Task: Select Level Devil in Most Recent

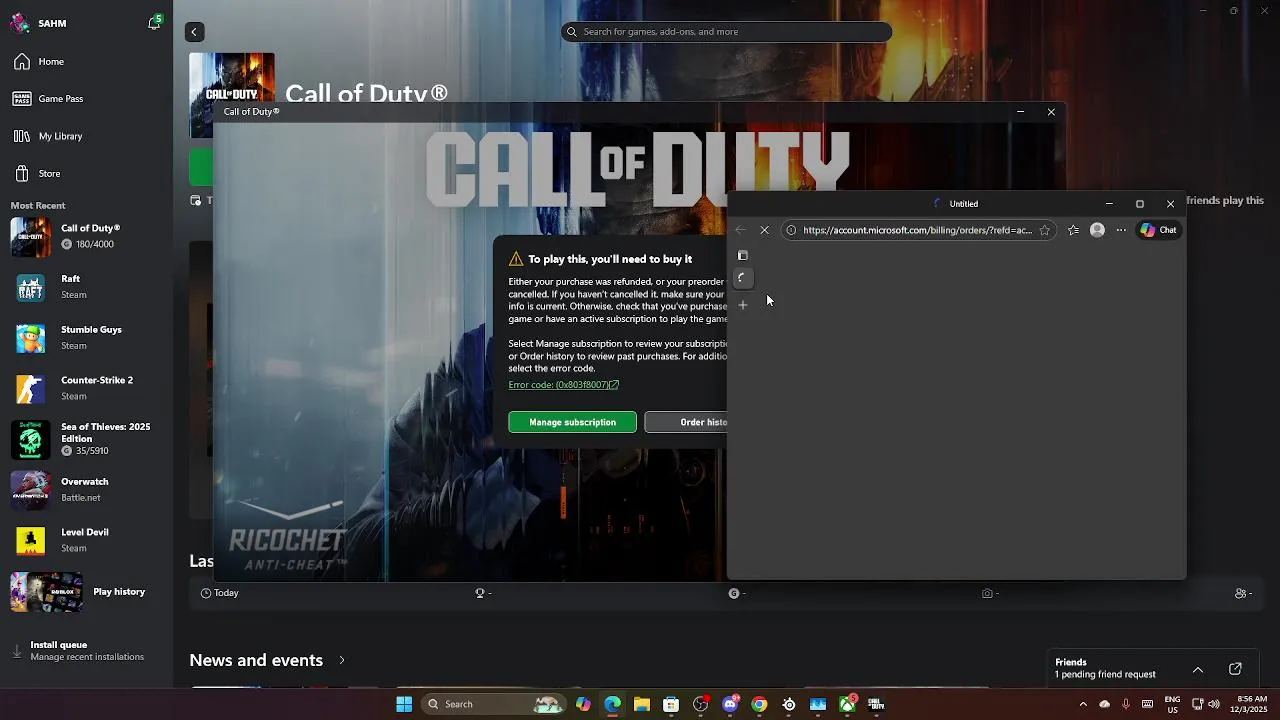Action: click(x=87, y=540)
